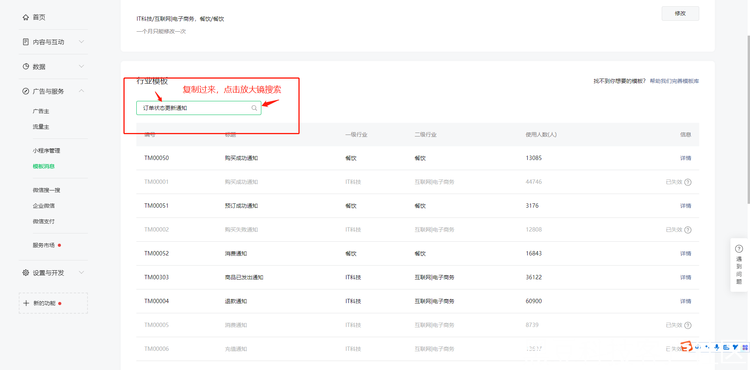Open 服务市场
The height and width of the screenshot is (370, 750).
(x=44, y=245)
